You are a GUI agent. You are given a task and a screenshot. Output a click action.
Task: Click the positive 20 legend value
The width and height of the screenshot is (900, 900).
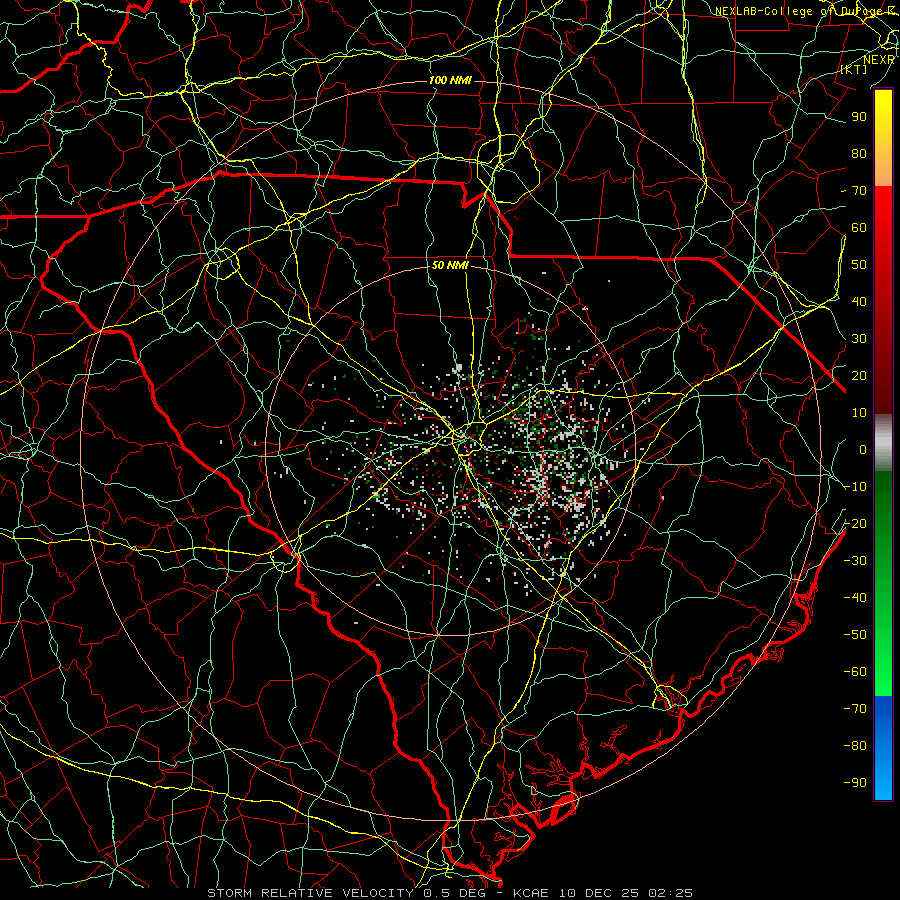click(859, 376)
